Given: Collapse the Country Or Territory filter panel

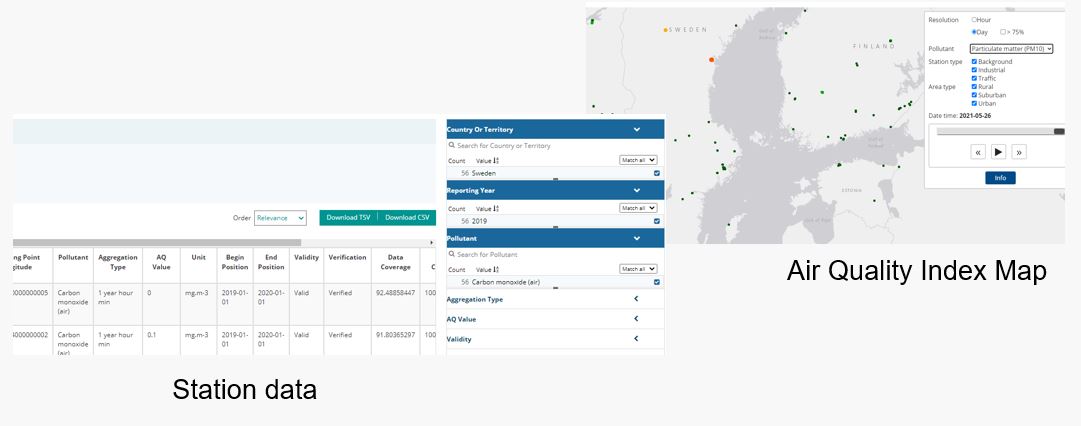Looking at the screenshot, I should coord(637,129).
